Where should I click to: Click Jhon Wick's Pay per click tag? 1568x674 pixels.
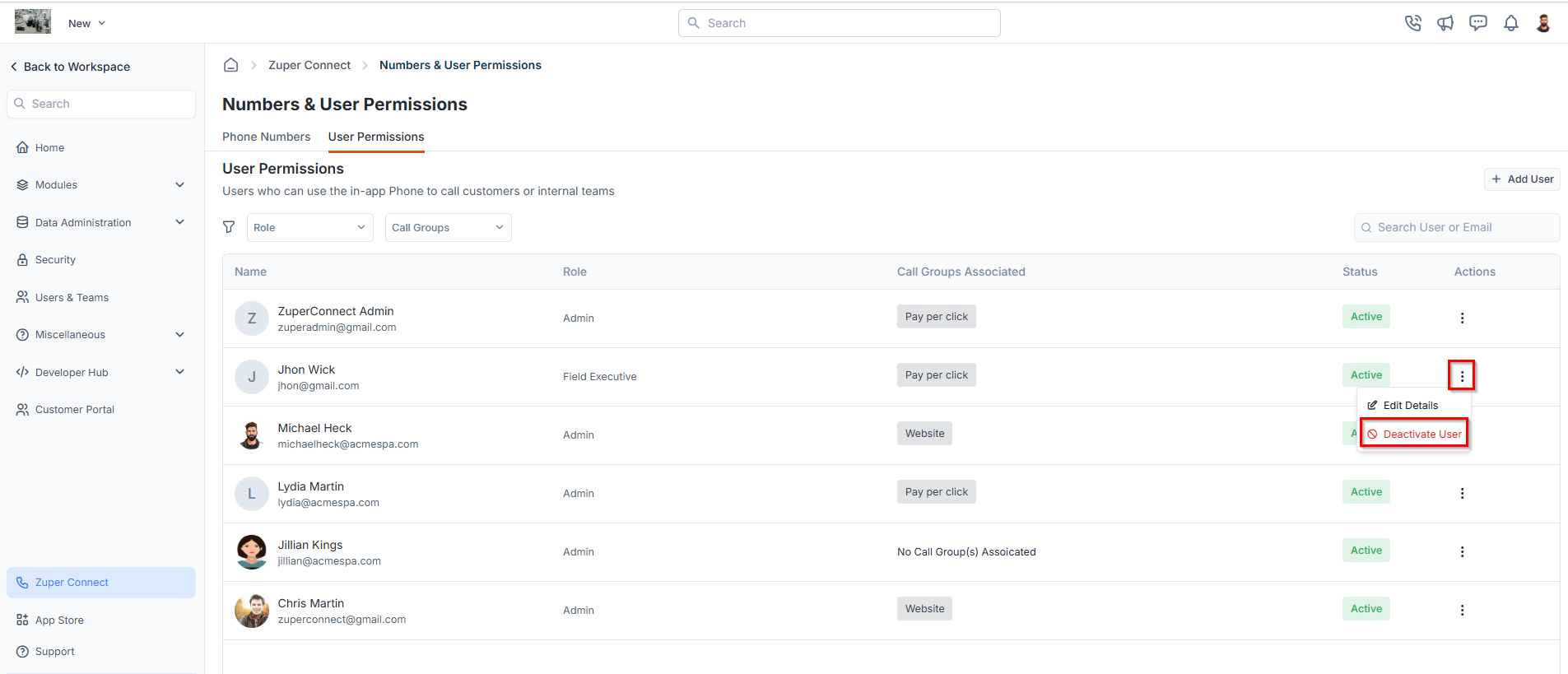pyautogui.click(x=937, y=375)
